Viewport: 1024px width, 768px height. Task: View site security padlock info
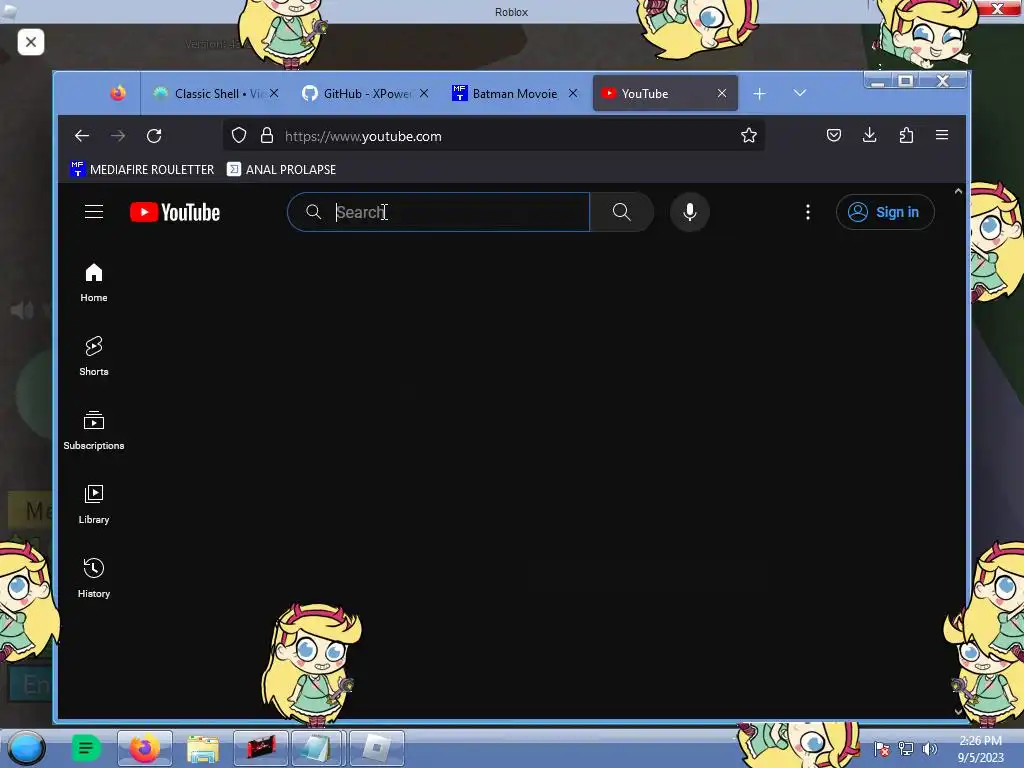coord(266,135)
